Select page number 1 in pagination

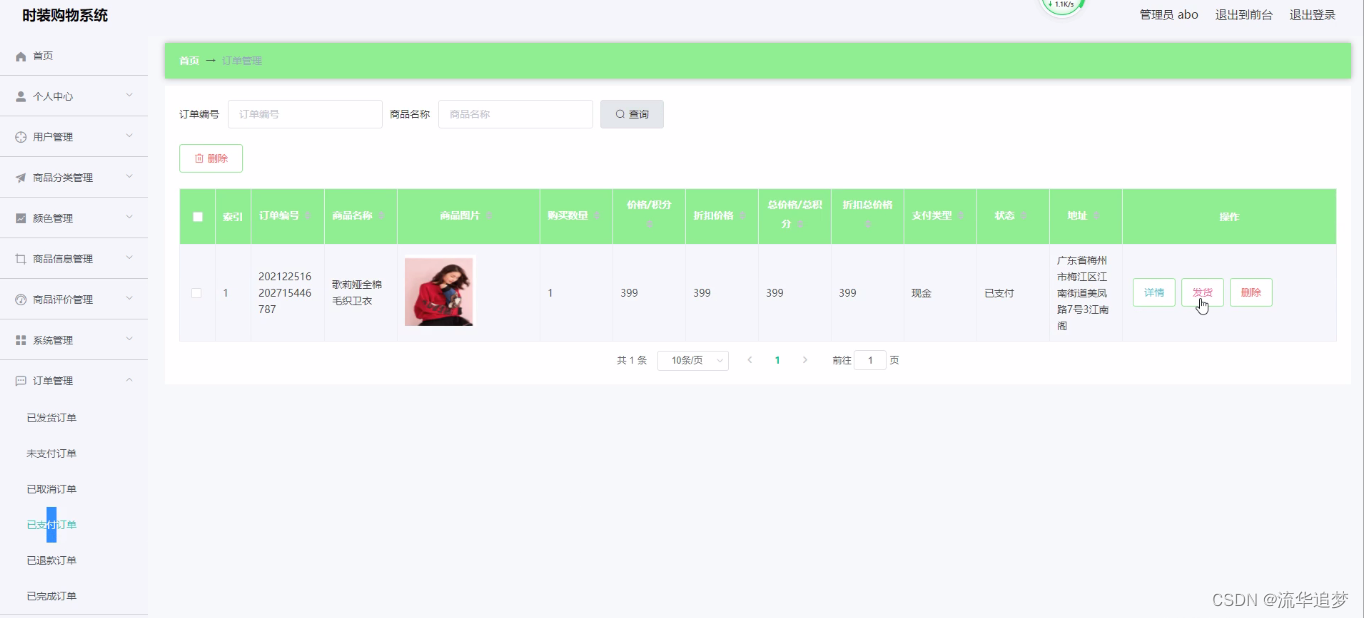coord(777,360)
